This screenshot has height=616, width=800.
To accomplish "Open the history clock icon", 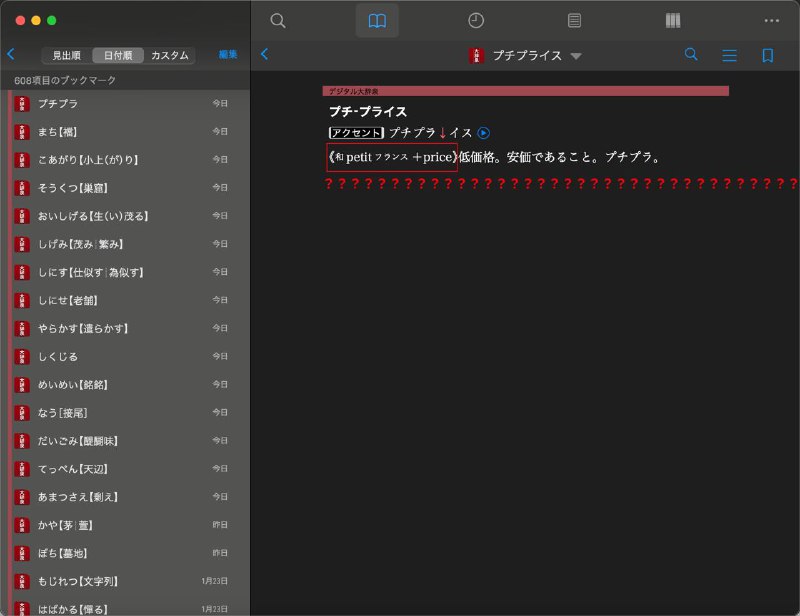I will (x=474, y=20).
